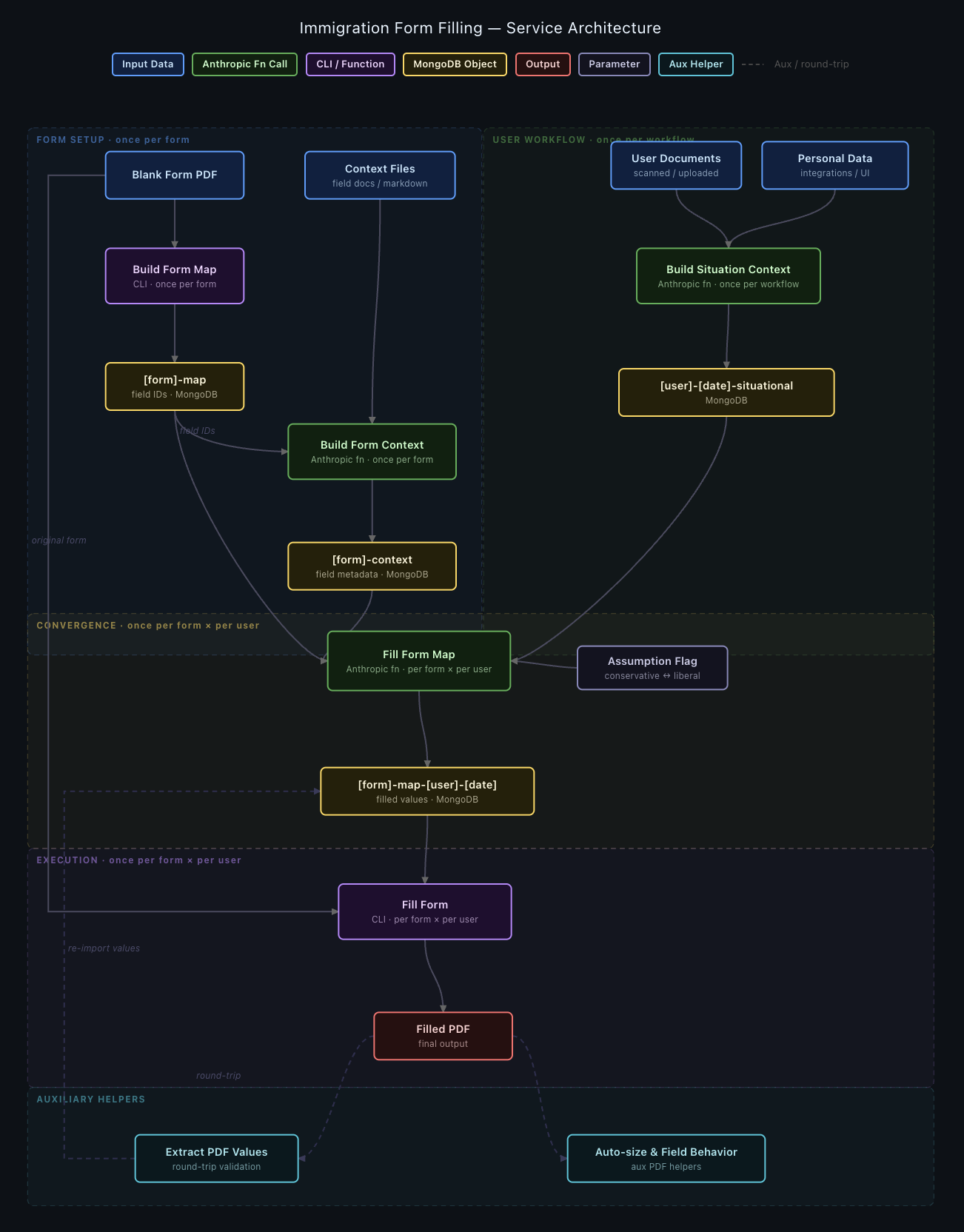Click the Assumption Flag parameter node
Image resolution: width=964 pixels, height=1232 pixels.
[x=652, y=668]
